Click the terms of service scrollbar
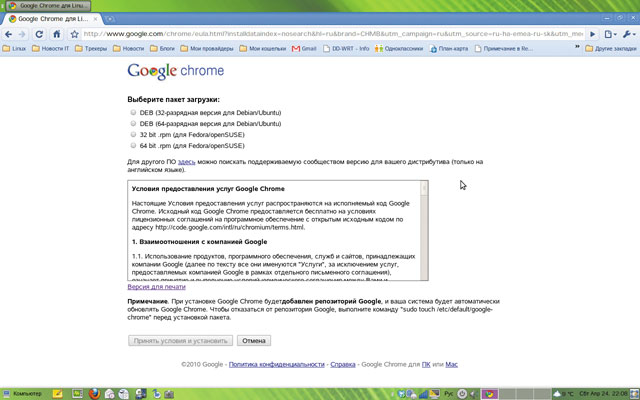The height and width of the screenshot is (400, 640). [x=424, y=230]
